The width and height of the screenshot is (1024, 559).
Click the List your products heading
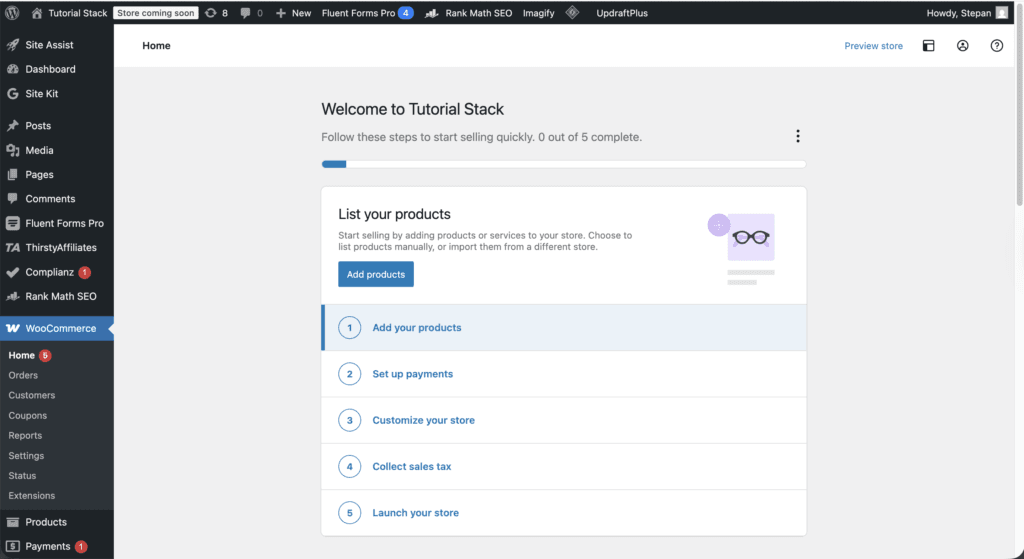pyautogui.click(x=394, y=214)
